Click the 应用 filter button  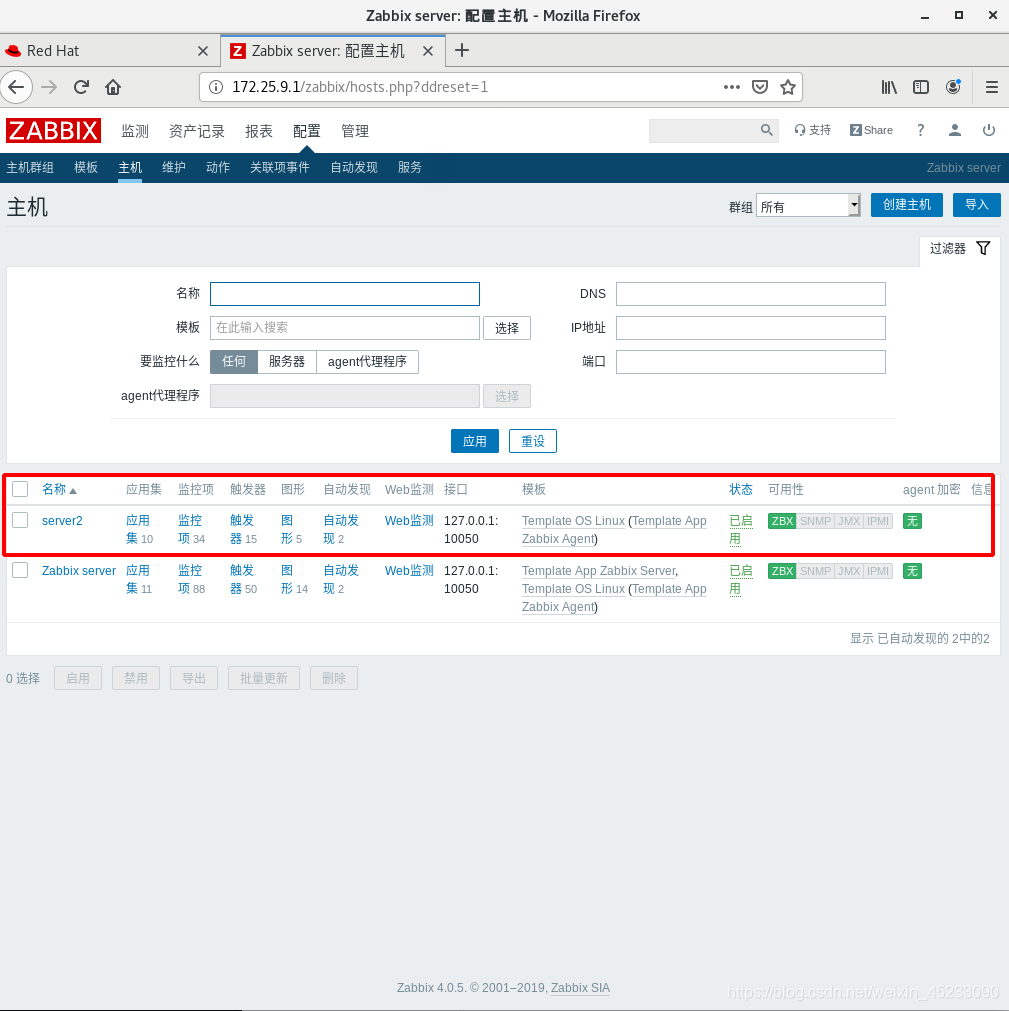[475, 441]
